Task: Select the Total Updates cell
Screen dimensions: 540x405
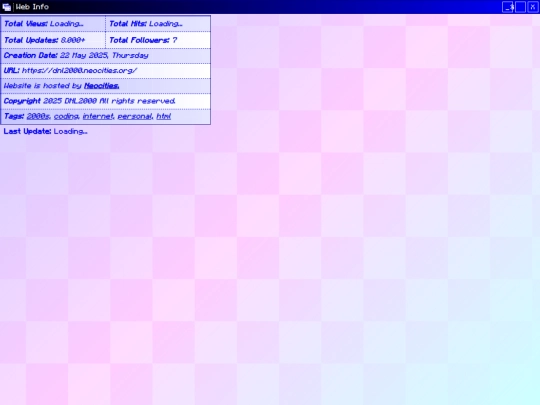Action: click(53, 40)
